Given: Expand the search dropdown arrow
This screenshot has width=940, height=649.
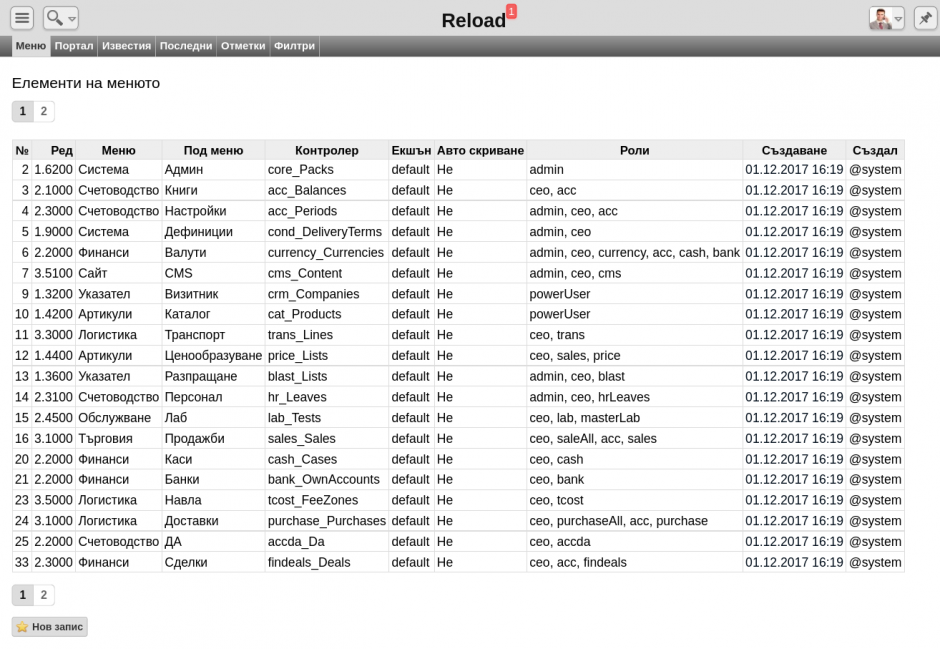Looking at the screenshot, I should [x=72, y=19].
